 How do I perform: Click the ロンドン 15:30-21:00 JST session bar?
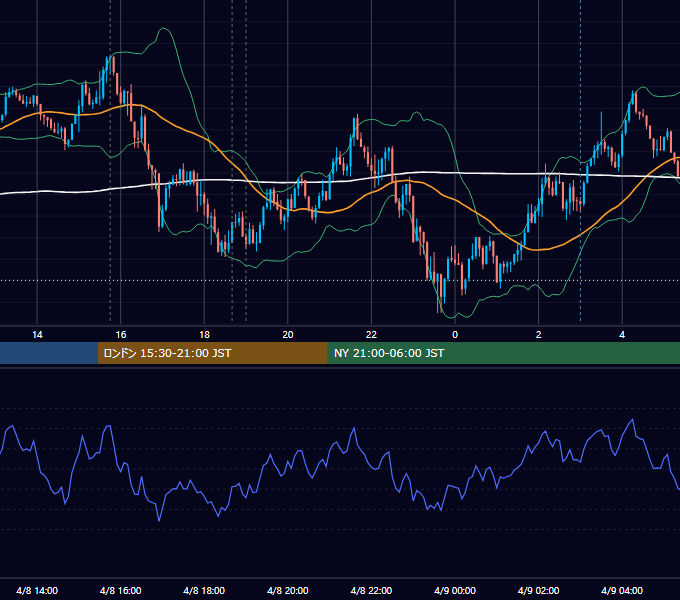pyautogui.click(x=212, y=353)
